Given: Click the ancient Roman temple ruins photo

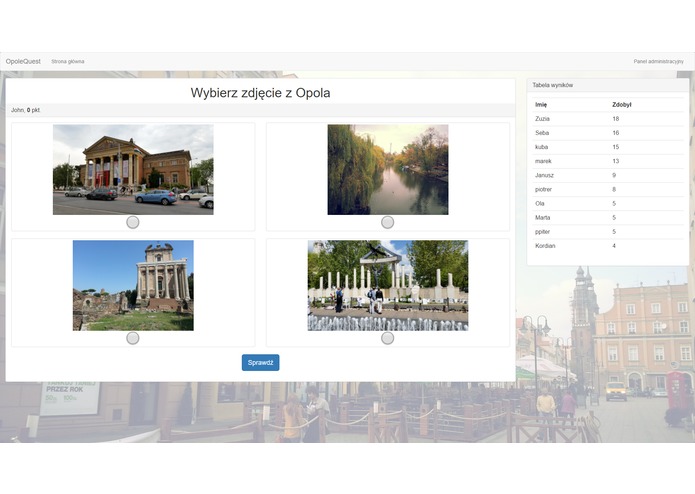Looking at the screenshot, I should (133, 285).
